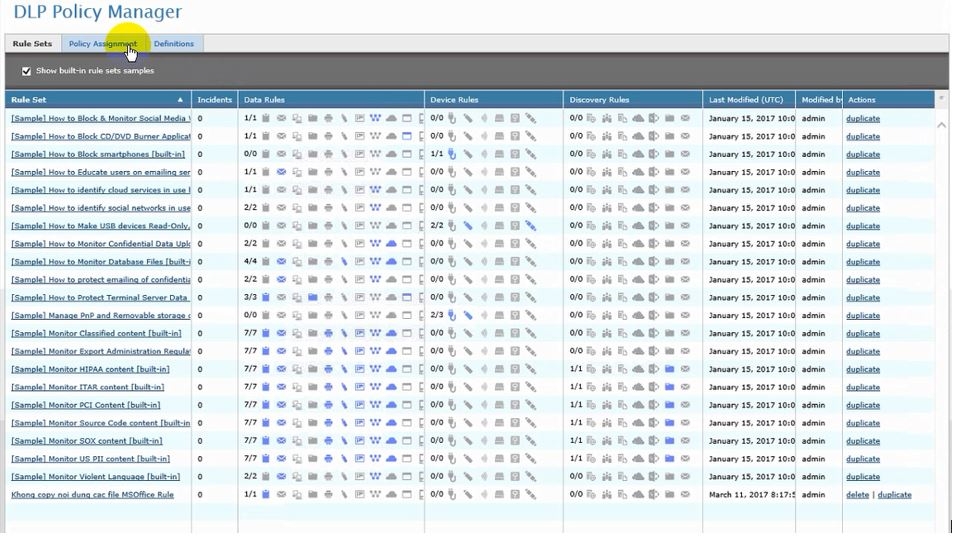Click the clipboard icon in Monitor Classified content row
The height and width of the screenshot is (540, 957).
pyautogui.click(x=266, y=334)
